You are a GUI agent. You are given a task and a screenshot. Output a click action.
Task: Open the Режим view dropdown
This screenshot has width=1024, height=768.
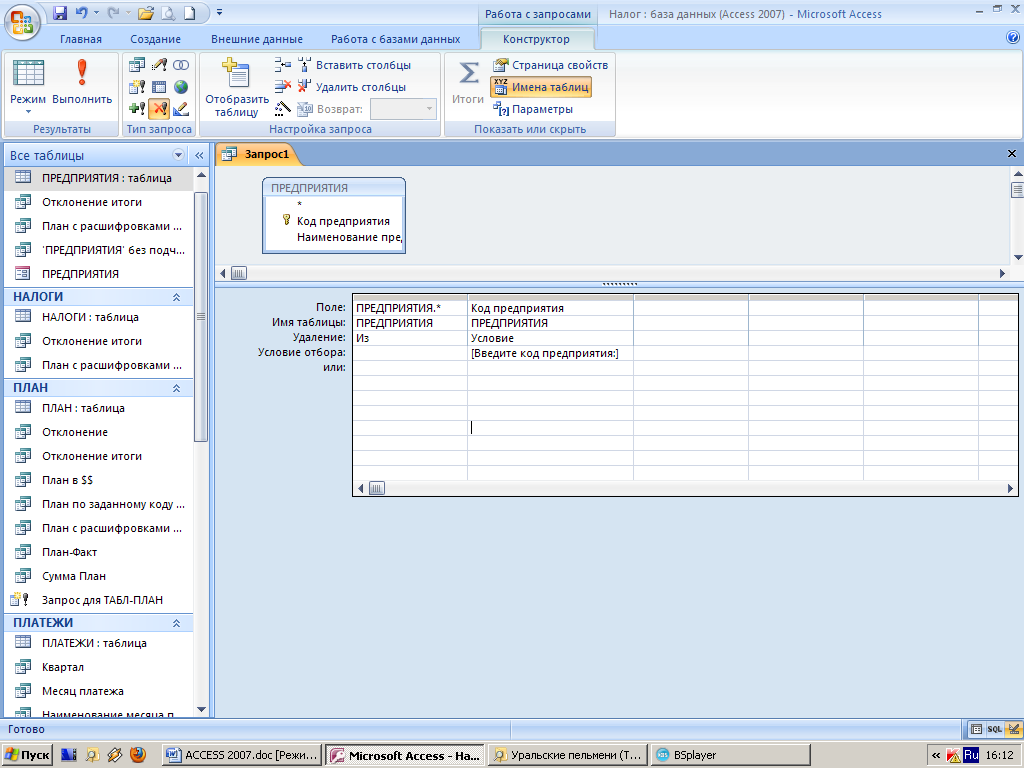(28, 112)
